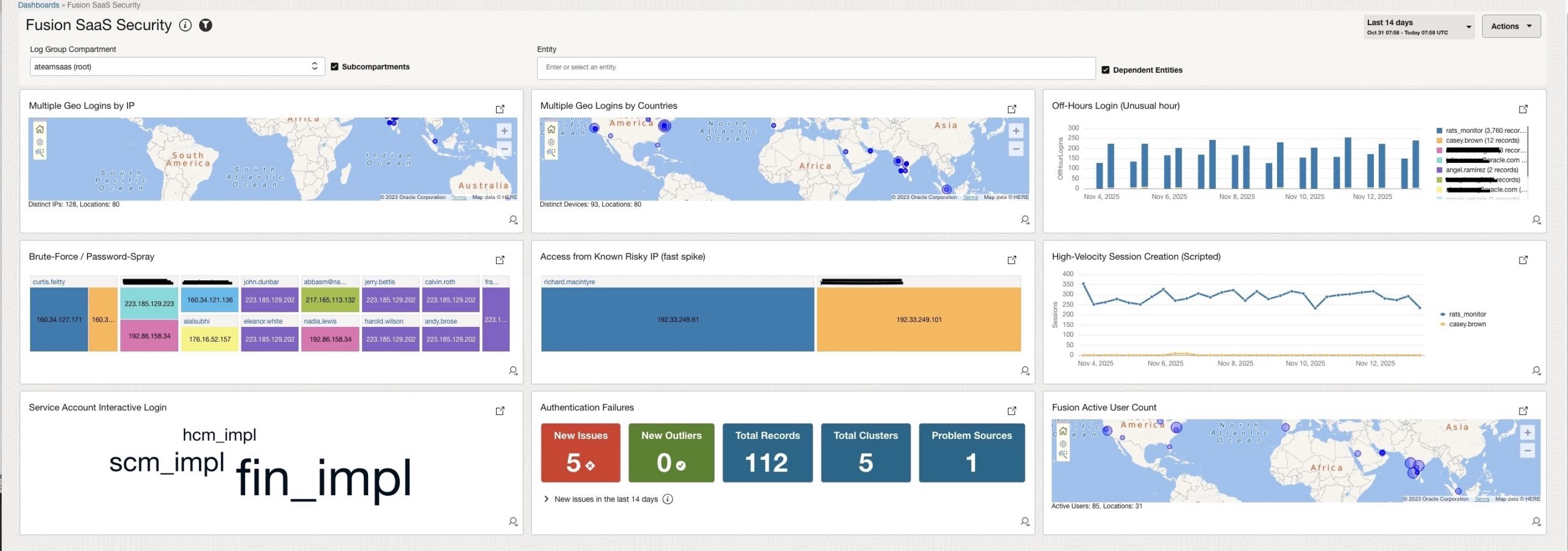Reset map view with home icon on Geo Logins map
Viewport: 1568px width, 551px height.
tap(40, 130)
